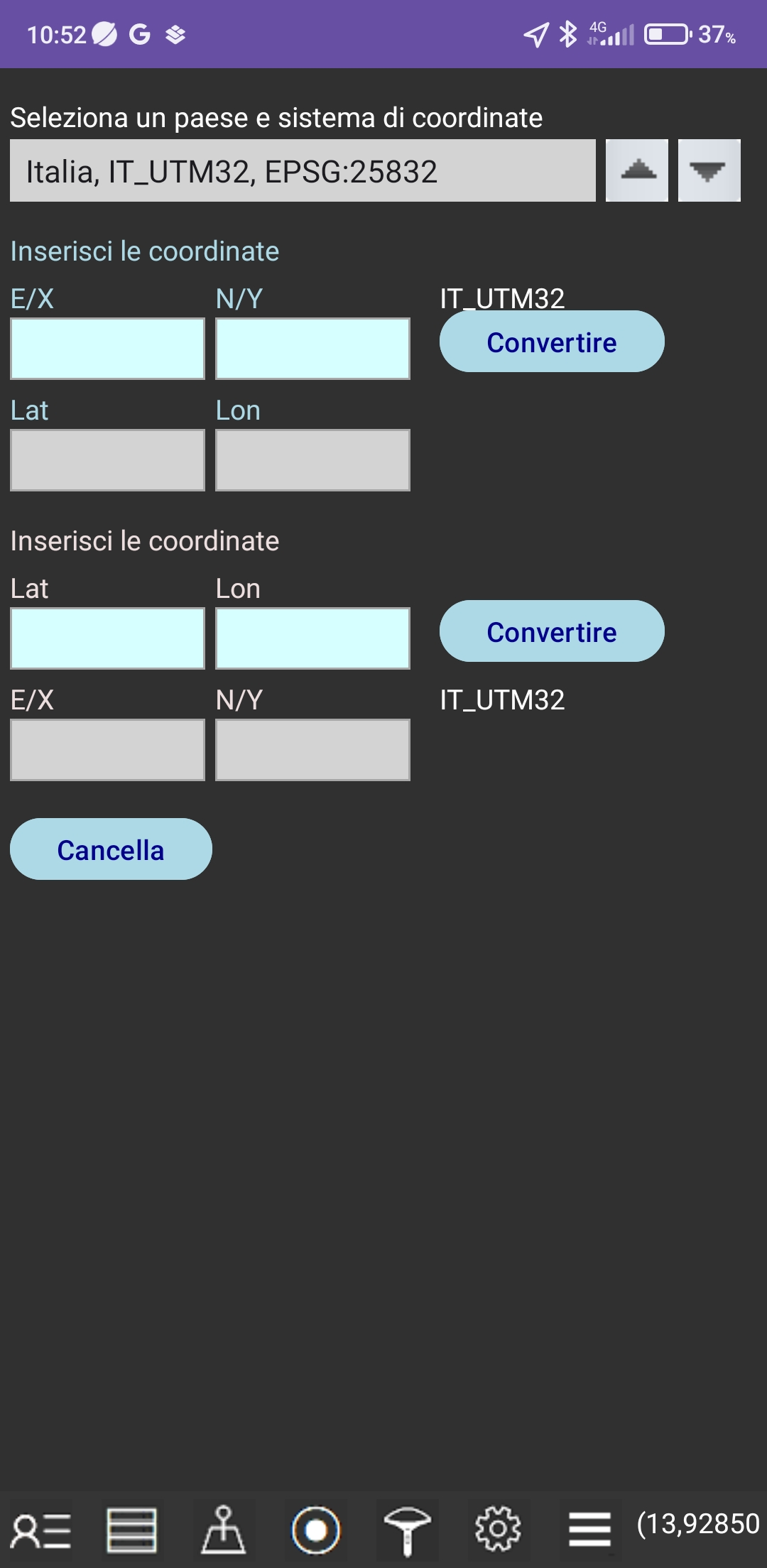This screenshot has height=1568, width=767.
Task: Tap the Cancella button
Action: (x=111, y=849)
